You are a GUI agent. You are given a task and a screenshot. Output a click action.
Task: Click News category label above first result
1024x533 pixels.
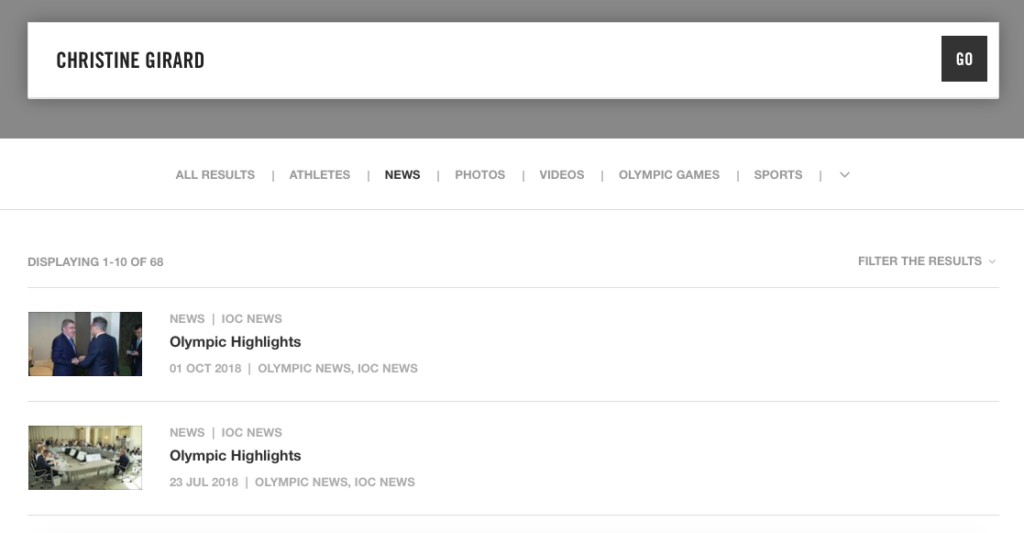[187, 319]
